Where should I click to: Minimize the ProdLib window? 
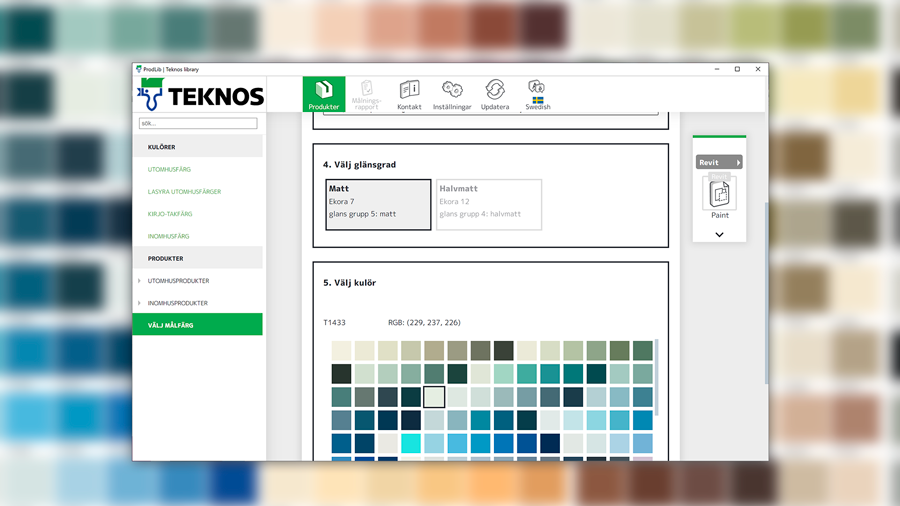click(x=717, y=69)
